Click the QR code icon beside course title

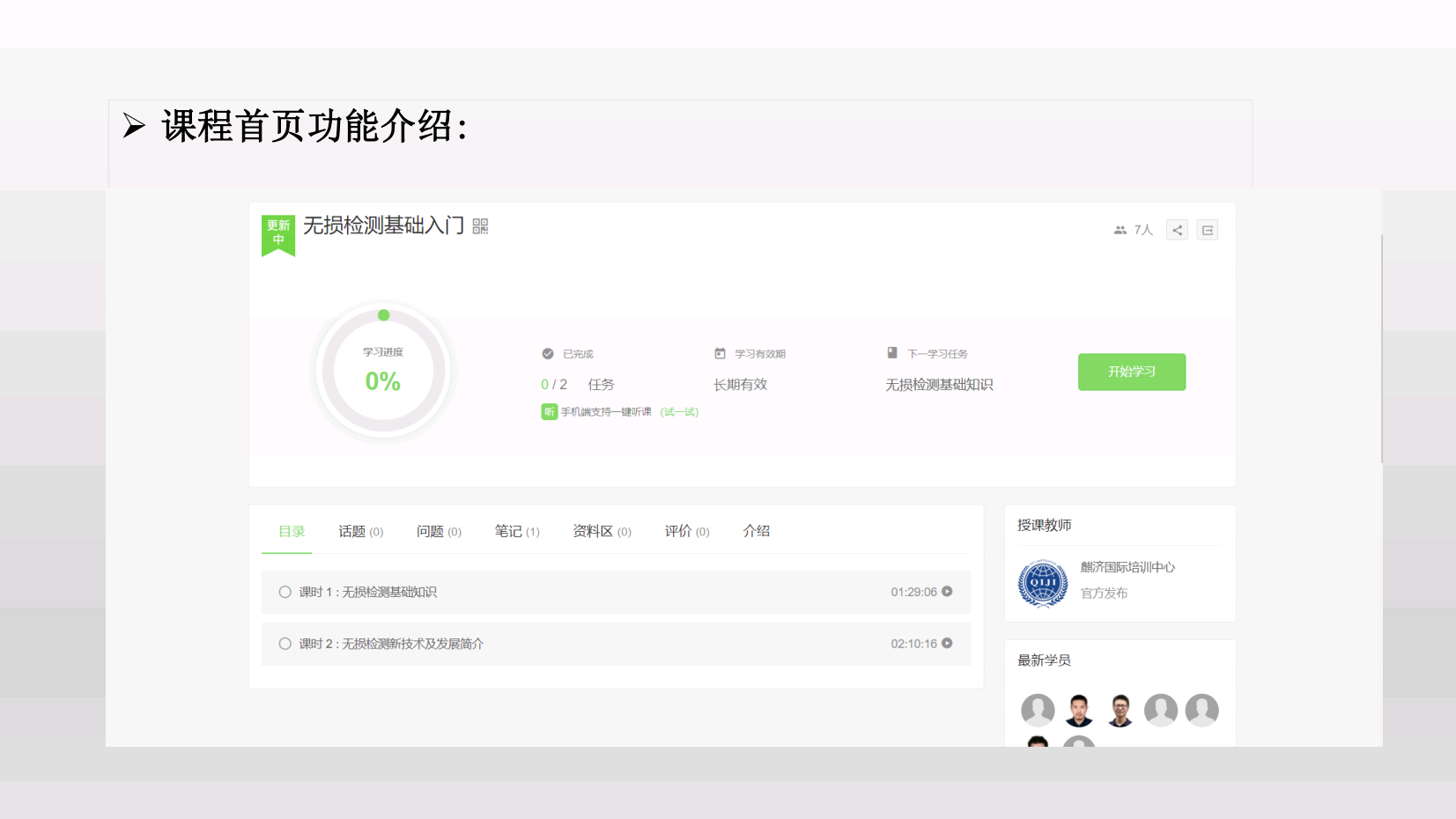coord(480,226)
